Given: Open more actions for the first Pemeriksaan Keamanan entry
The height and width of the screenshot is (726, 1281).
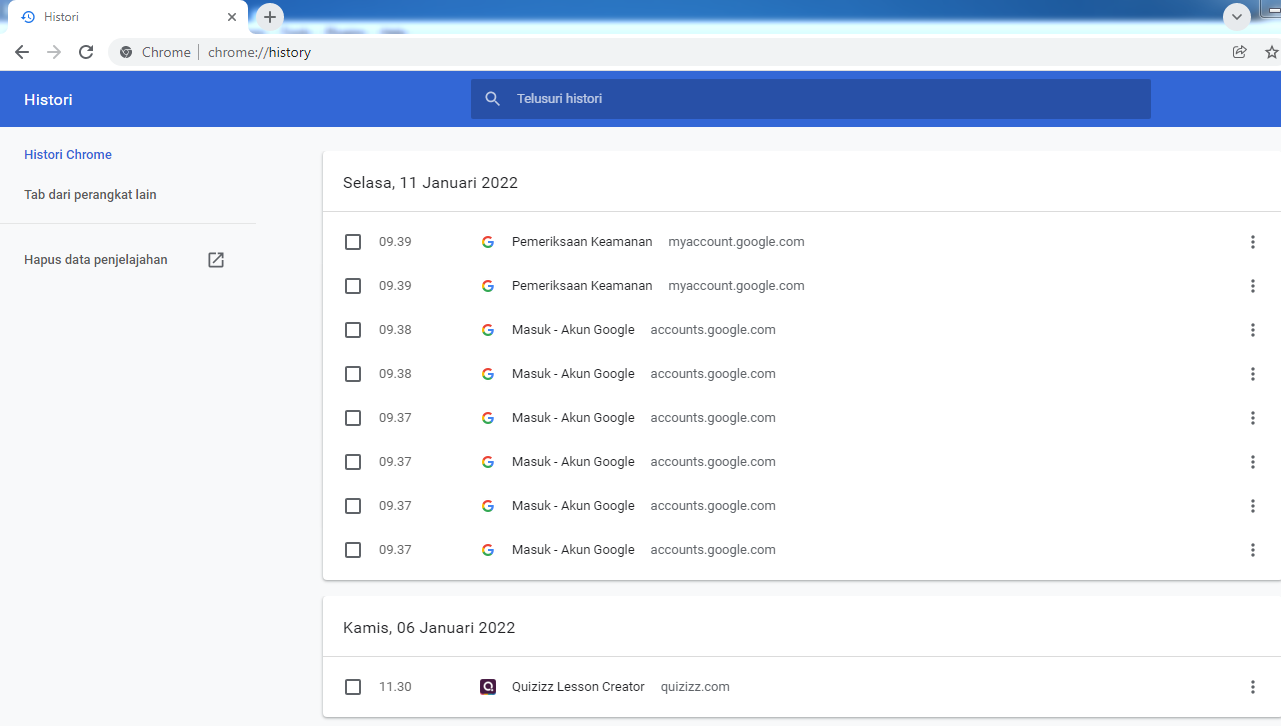Looking at the screenshot, I should click(x=1253, y=242).
